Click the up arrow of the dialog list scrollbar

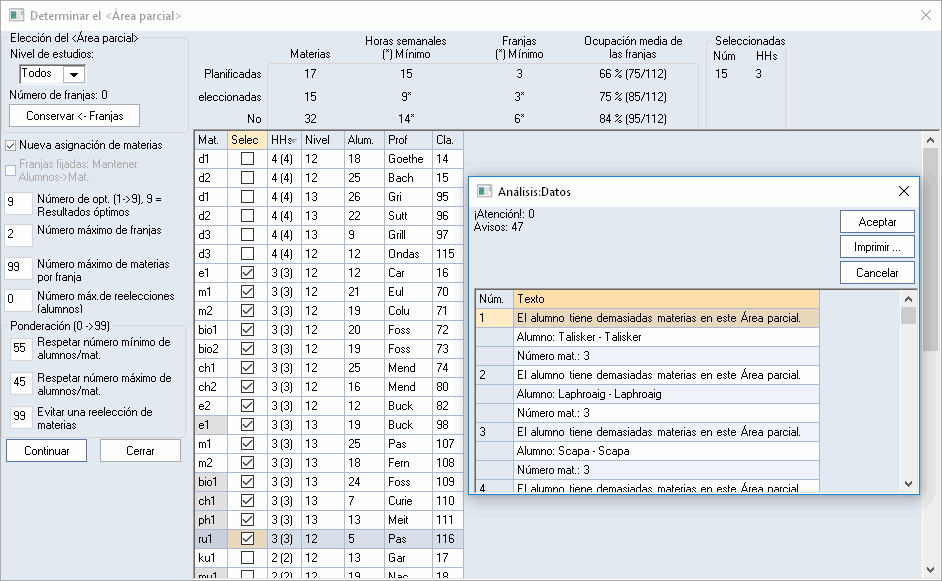point(908,299)
